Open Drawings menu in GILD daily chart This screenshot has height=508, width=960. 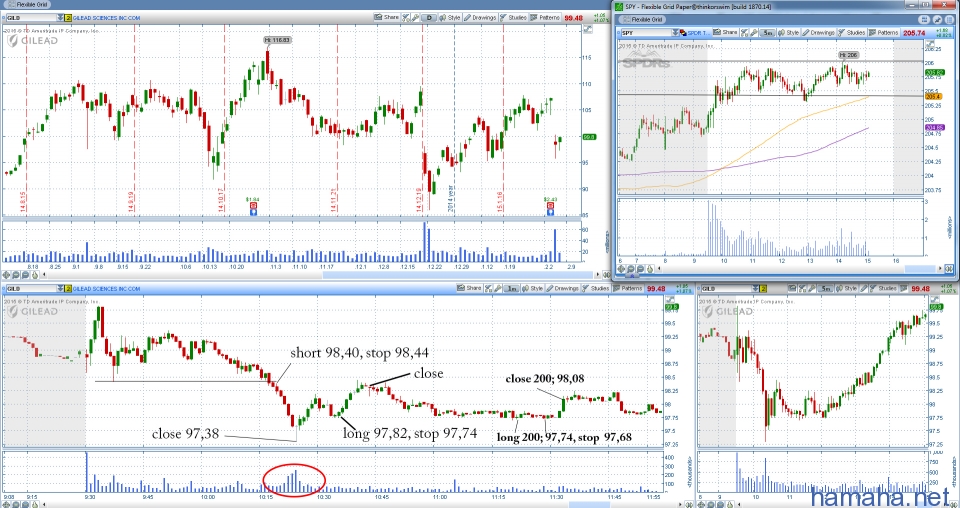(x=479, y=18)
